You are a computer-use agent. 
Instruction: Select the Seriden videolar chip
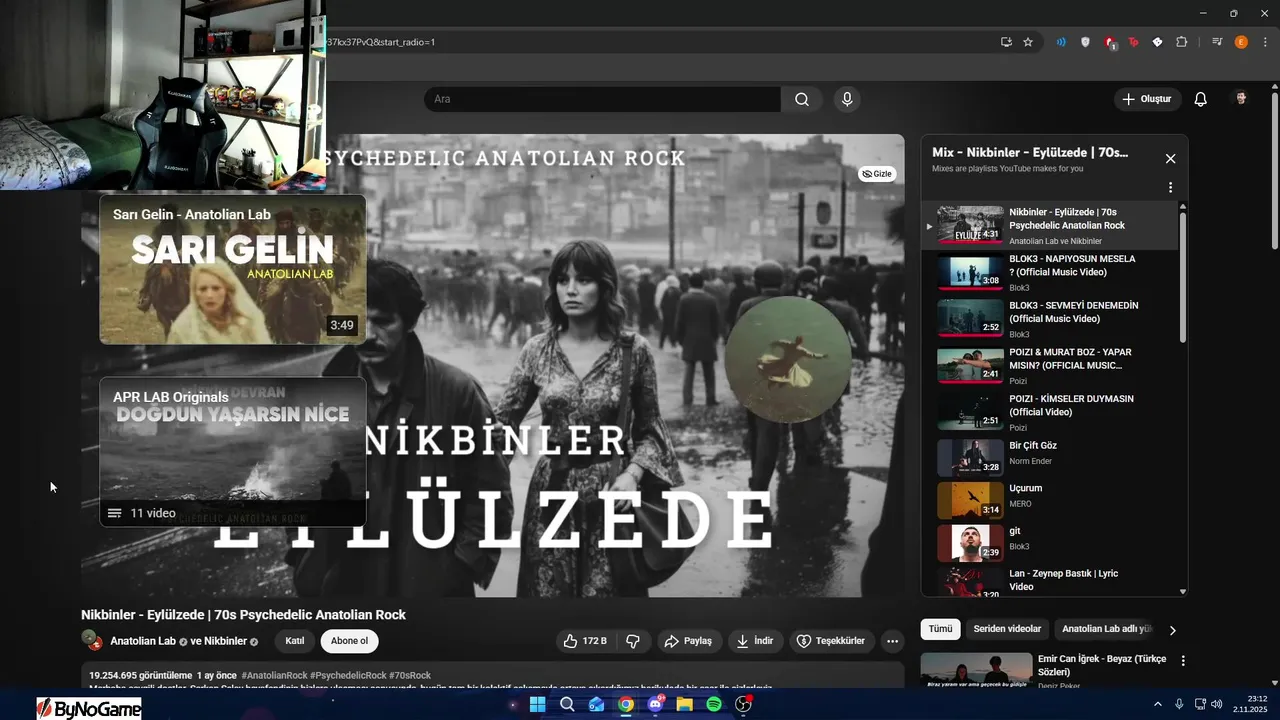(x=1007, y=629)
